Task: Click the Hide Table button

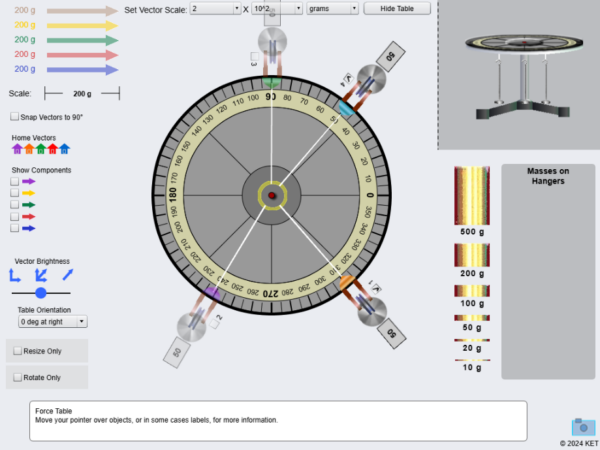Action: pos(397,8)
